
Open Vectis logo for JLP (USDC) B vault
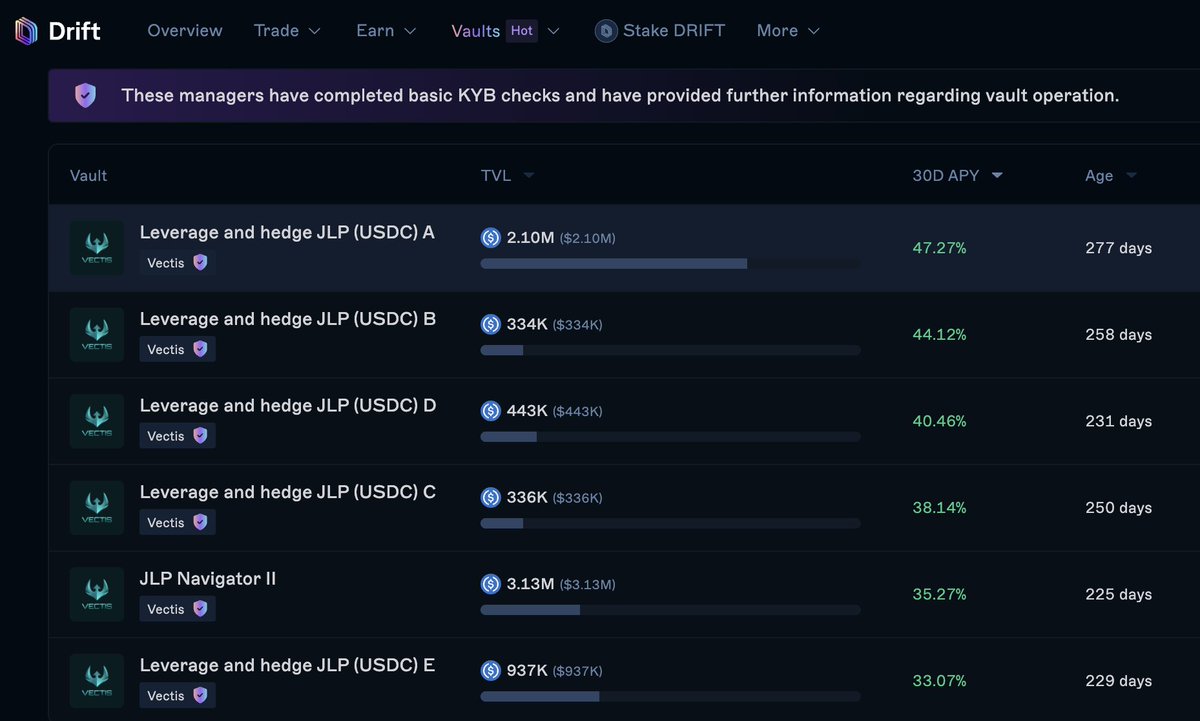(97, 335)
